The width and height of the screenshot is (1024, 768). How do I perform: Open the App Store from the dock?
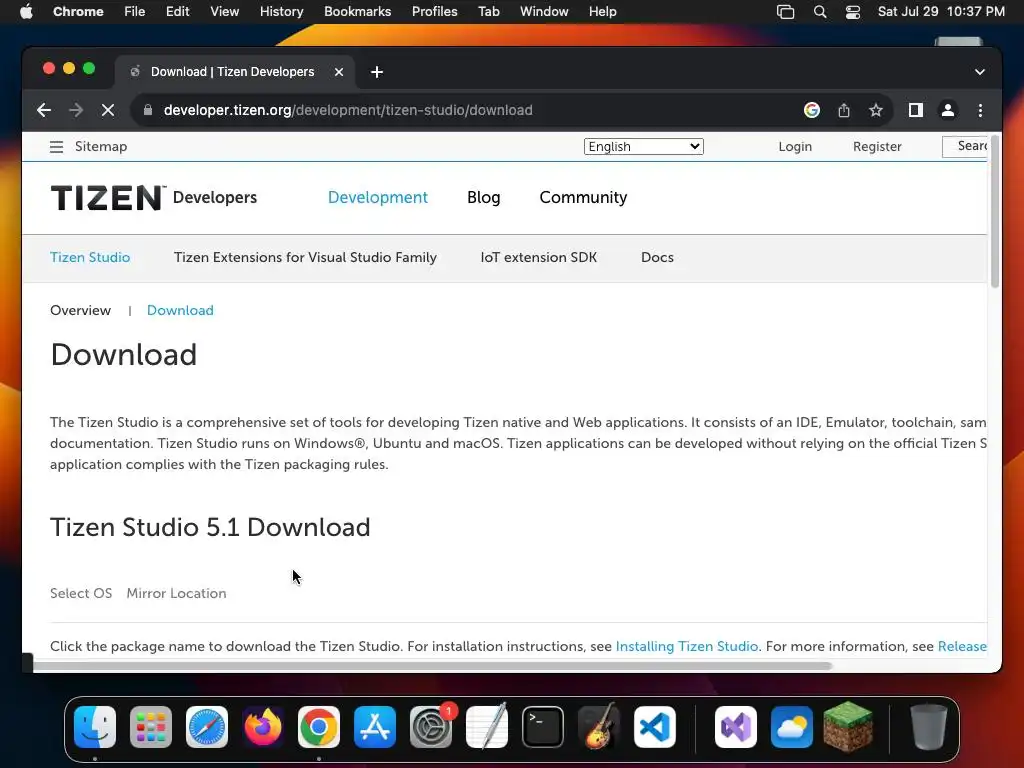click(x=375, y=727)
